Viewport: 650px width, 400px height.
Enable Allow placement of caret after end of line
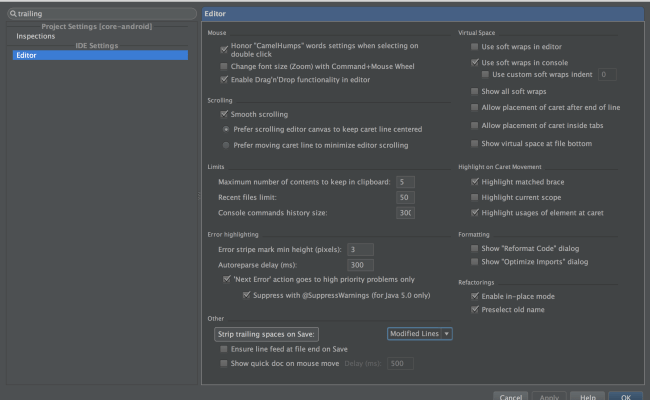[x=474, y=107]
